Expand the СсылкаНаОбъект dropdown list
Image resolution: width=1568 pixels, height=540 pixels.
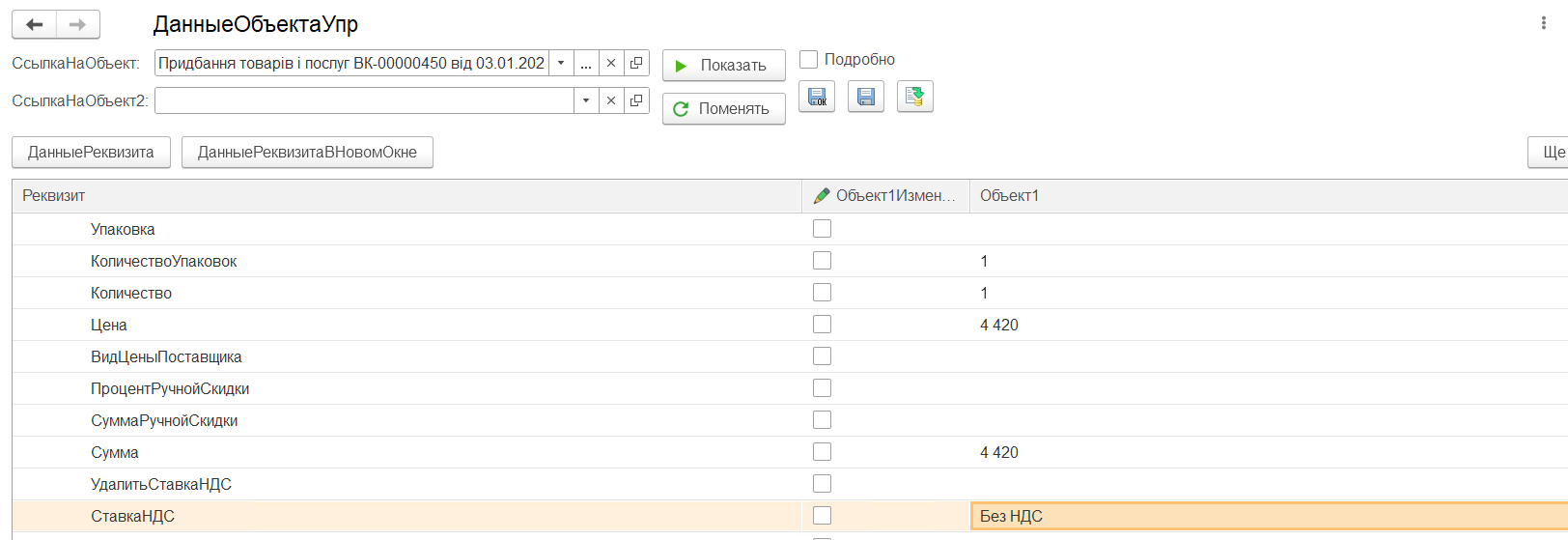(x=561, y=63)
